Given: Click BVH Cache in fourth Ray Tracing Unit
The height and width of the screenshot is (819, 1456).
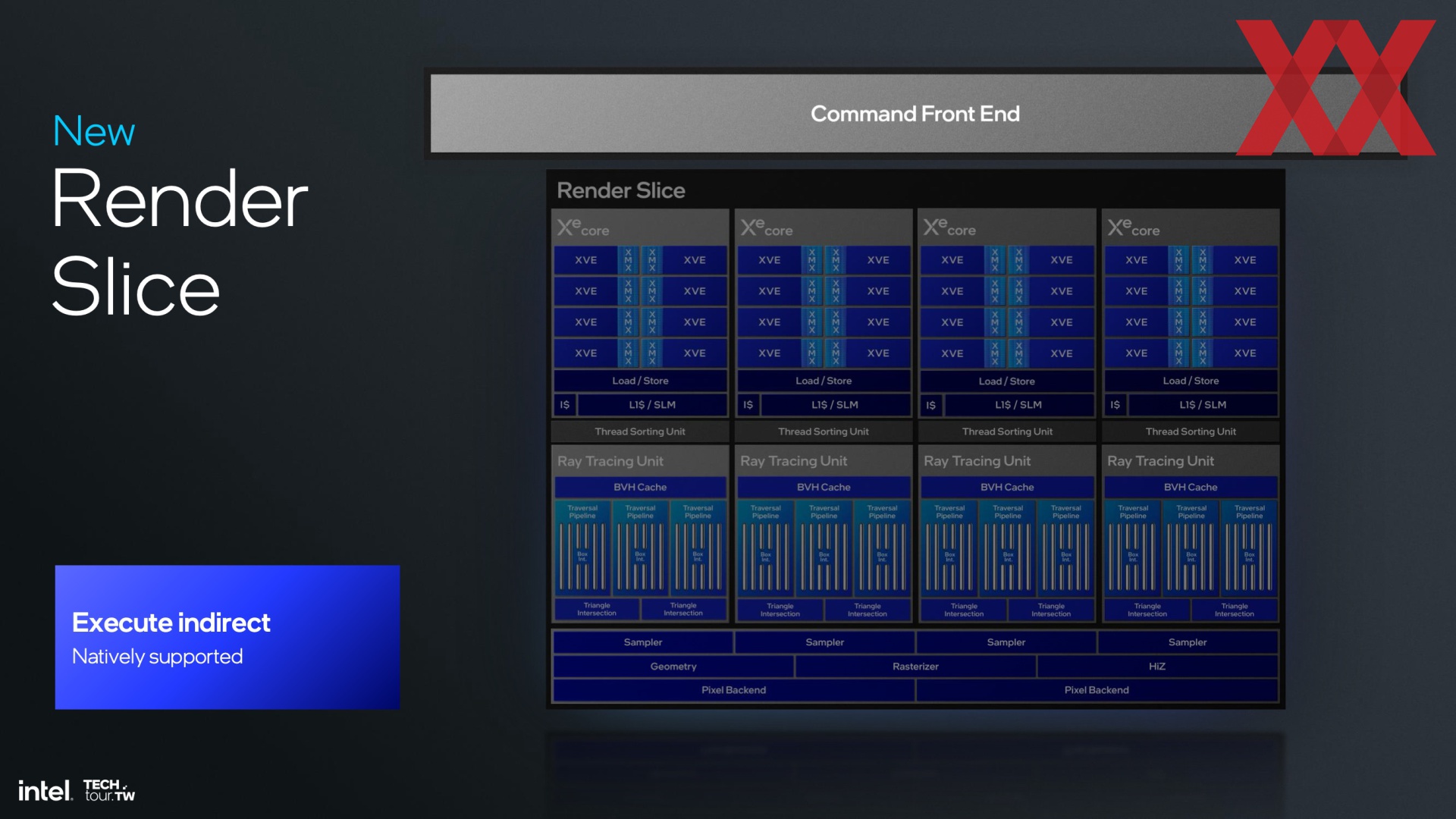Looking at the screenshot, I should pyautogui.click(x=1191, y=487).
